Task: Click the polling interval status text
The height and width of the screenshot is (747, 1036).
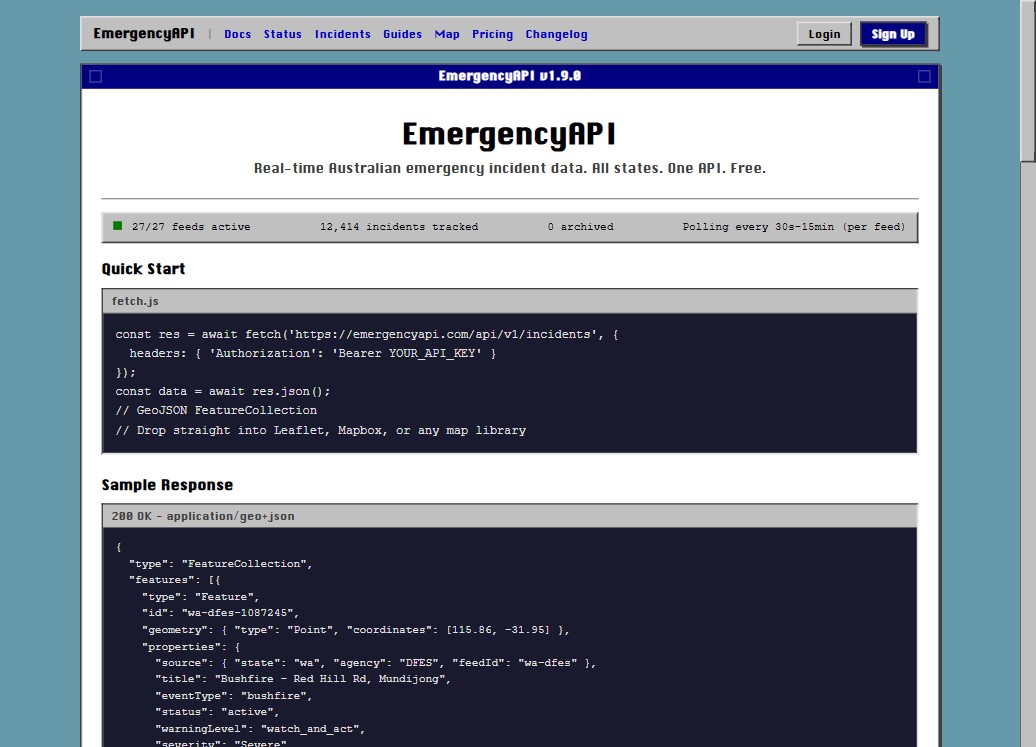Action: (x=794, y=227)
